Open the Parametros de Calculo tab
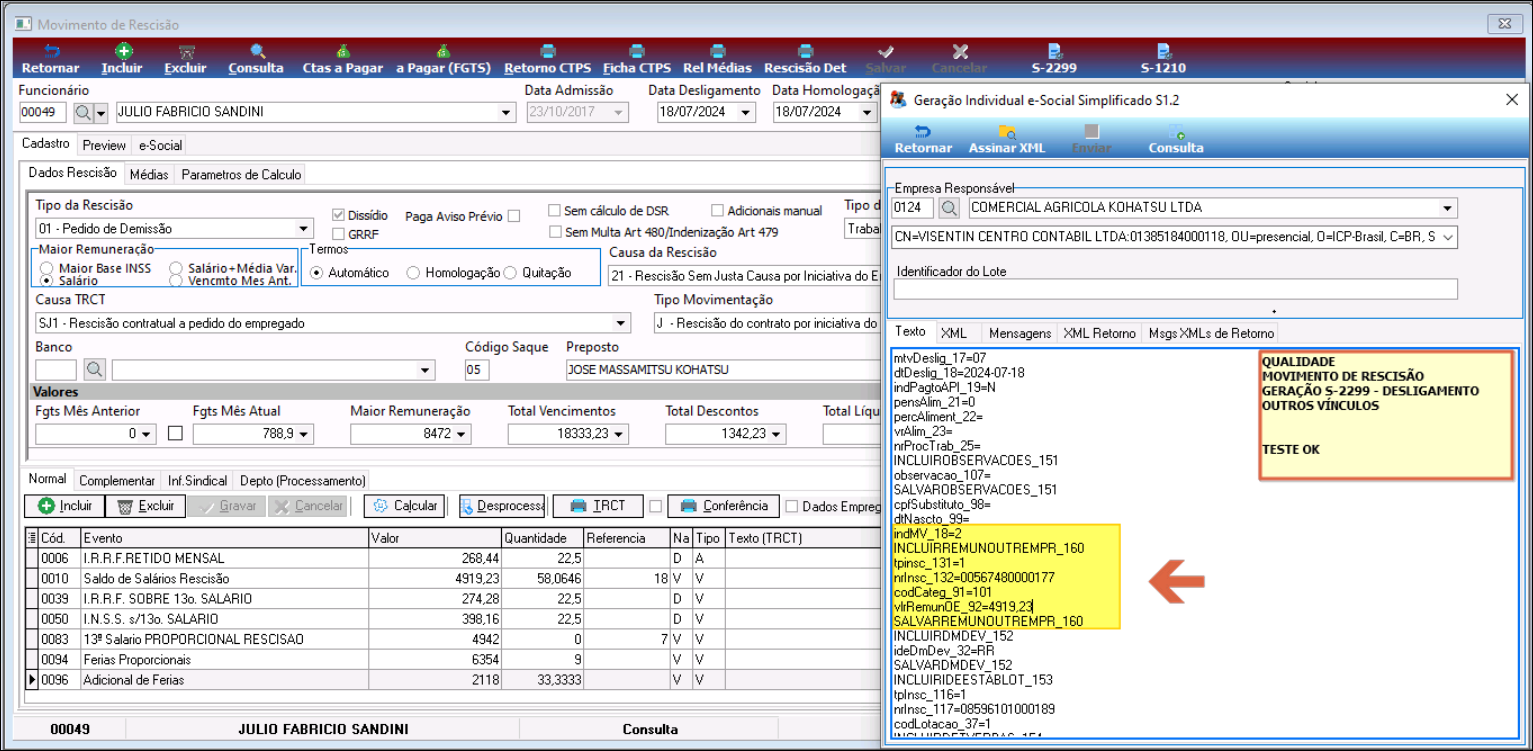 click(241, 174)
